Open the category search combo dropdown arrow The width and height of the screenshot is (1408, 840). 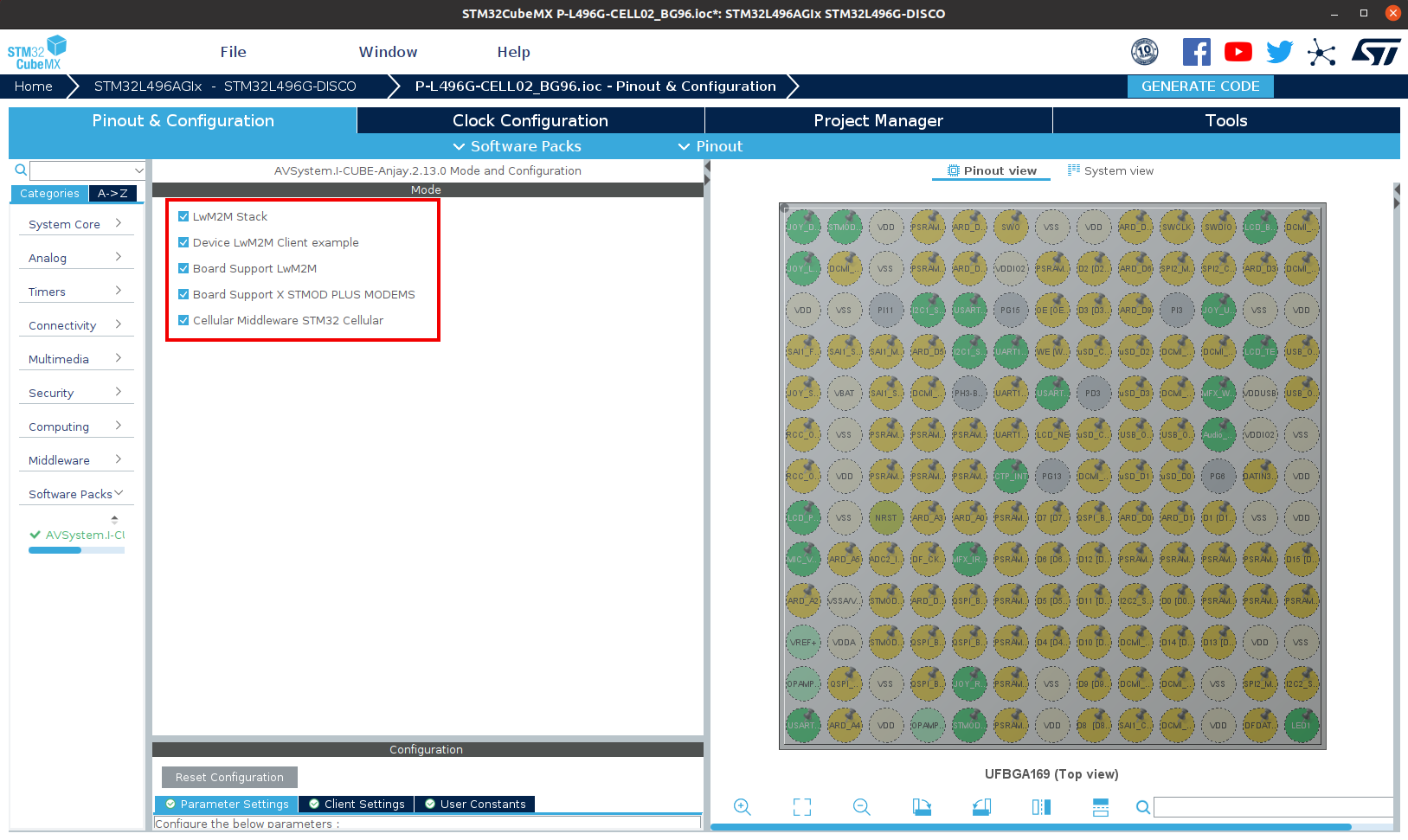point(138,170)
